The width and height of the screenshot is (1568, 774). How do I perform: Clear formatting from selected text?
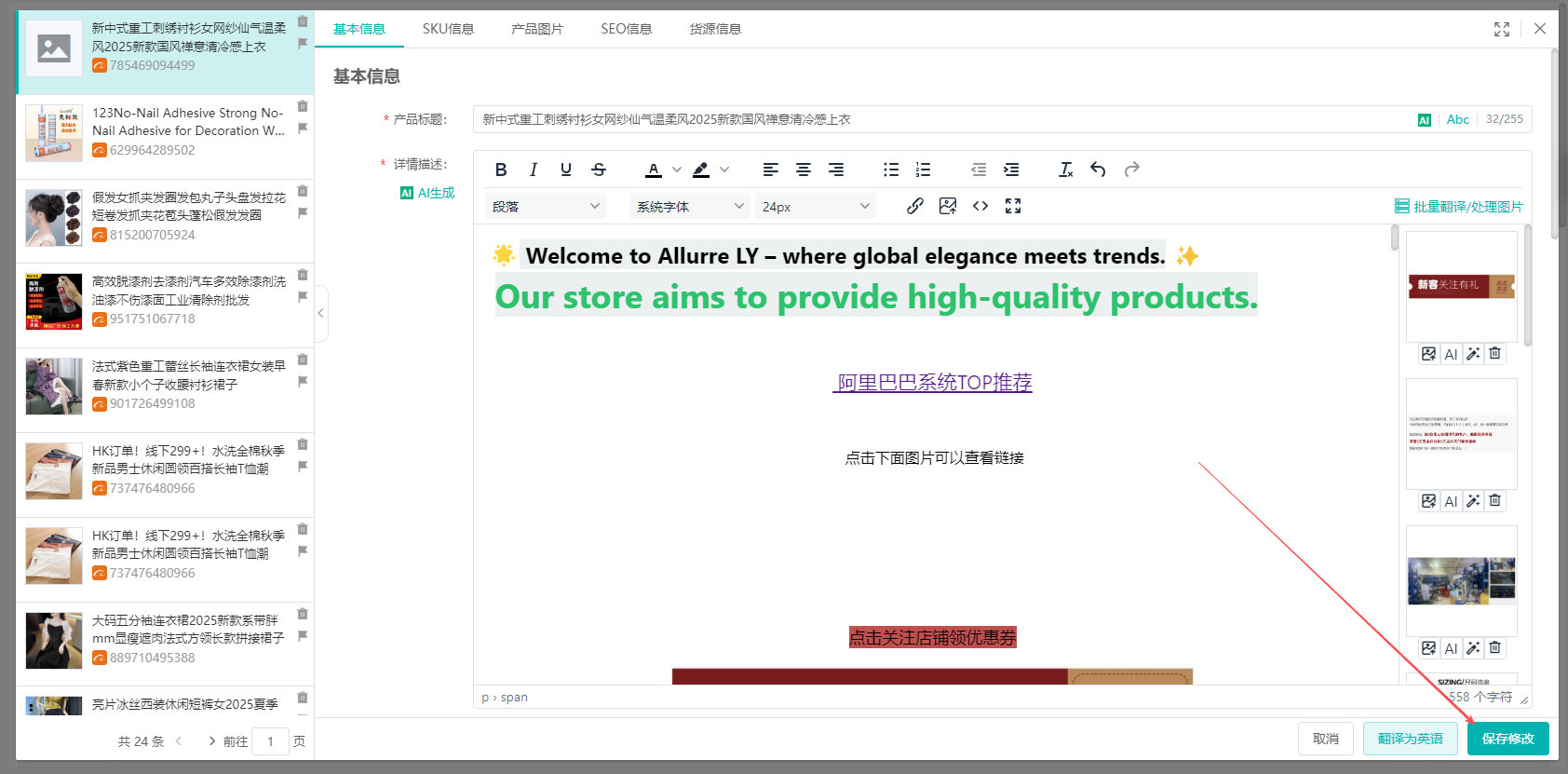[1066, 170]
